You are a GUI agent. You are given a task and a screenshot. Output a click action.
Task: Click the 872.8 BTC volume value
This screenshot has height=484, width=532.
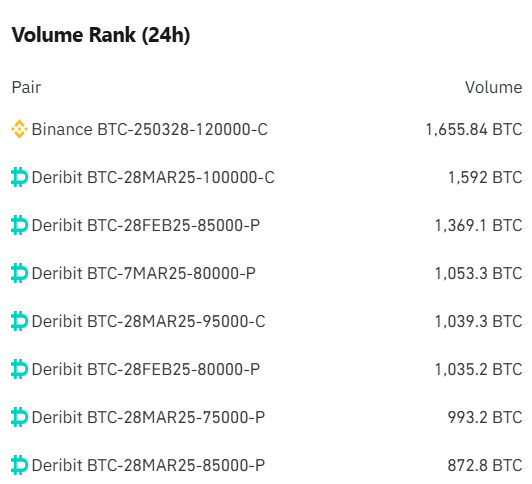(485, 465)
